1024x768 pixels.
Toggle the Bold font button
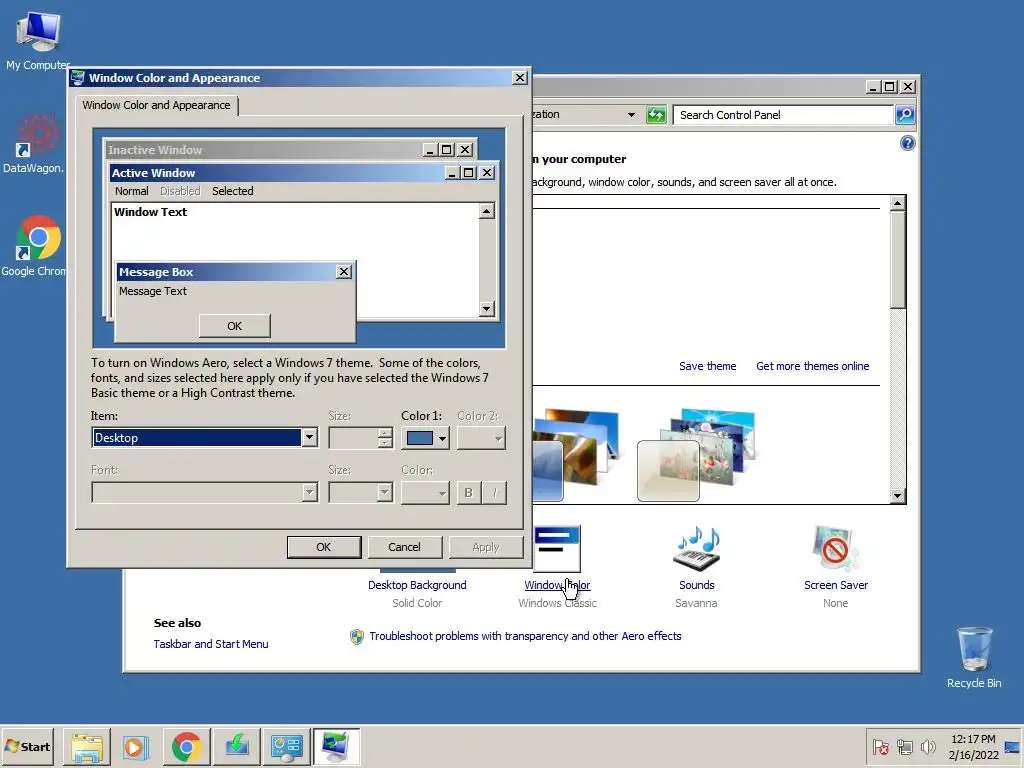click(468, 492)
